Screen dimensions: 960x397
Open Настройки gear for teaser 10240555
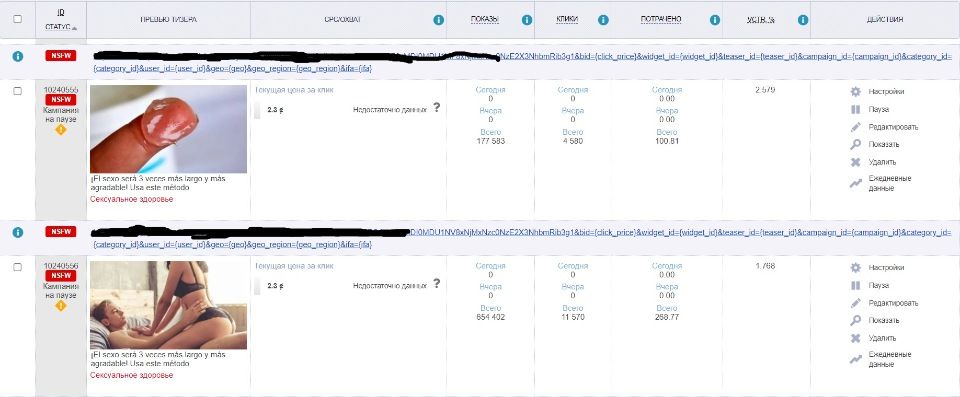855,92
